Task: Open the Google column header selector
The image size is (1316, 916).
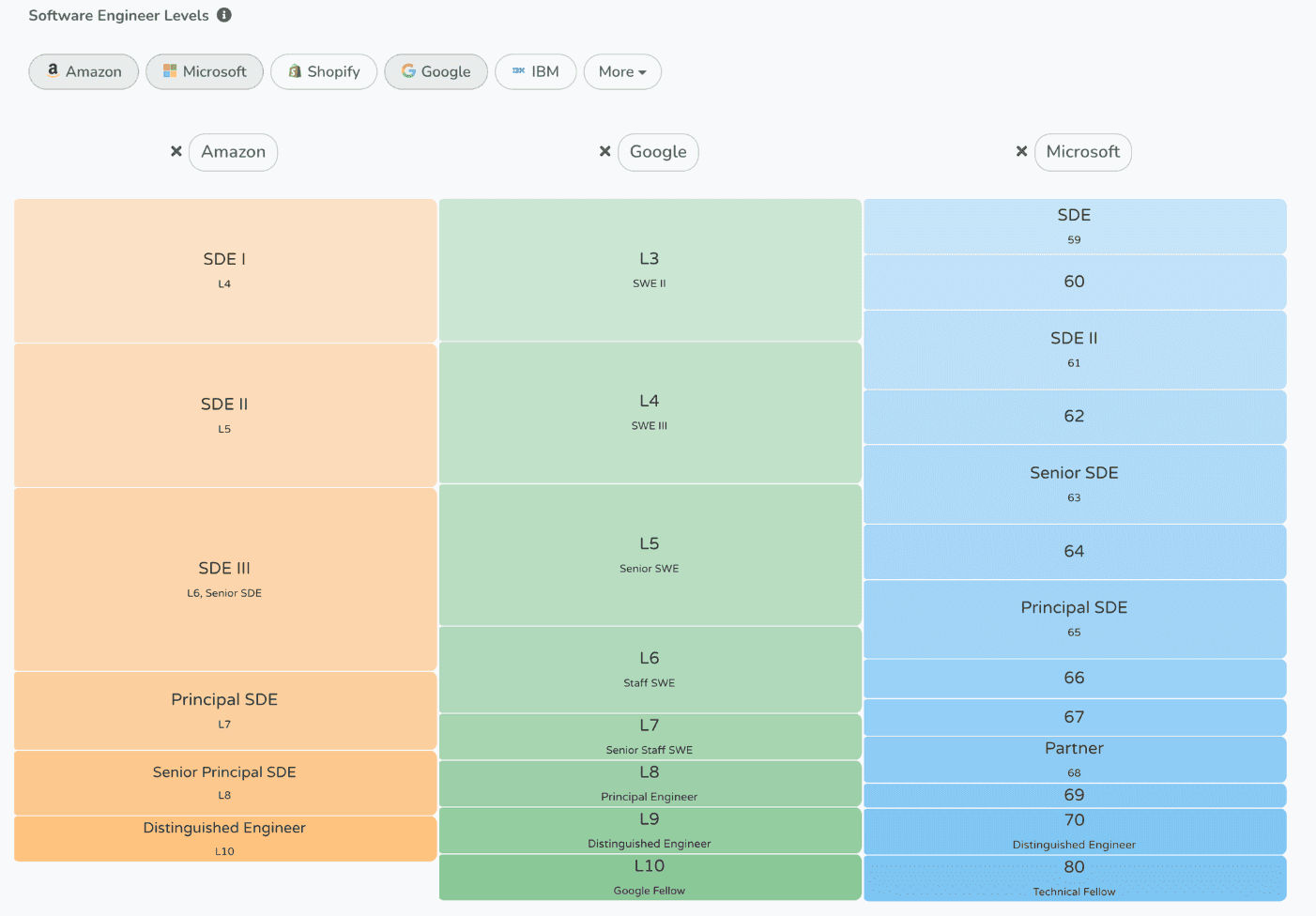Action: click(658, 152)
